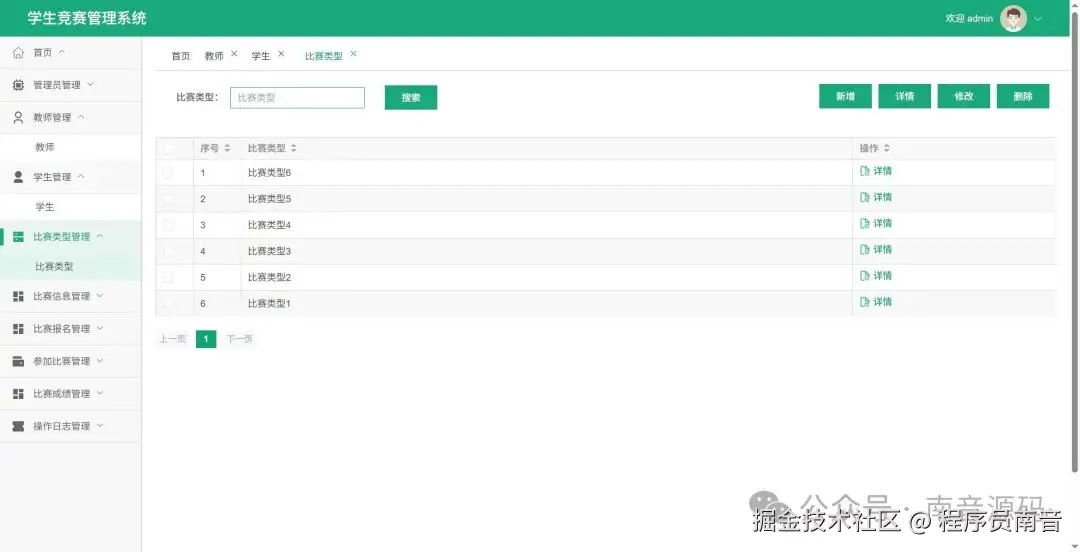
Task: Open the admin dropdown arrow
Action: (1038, 19)
